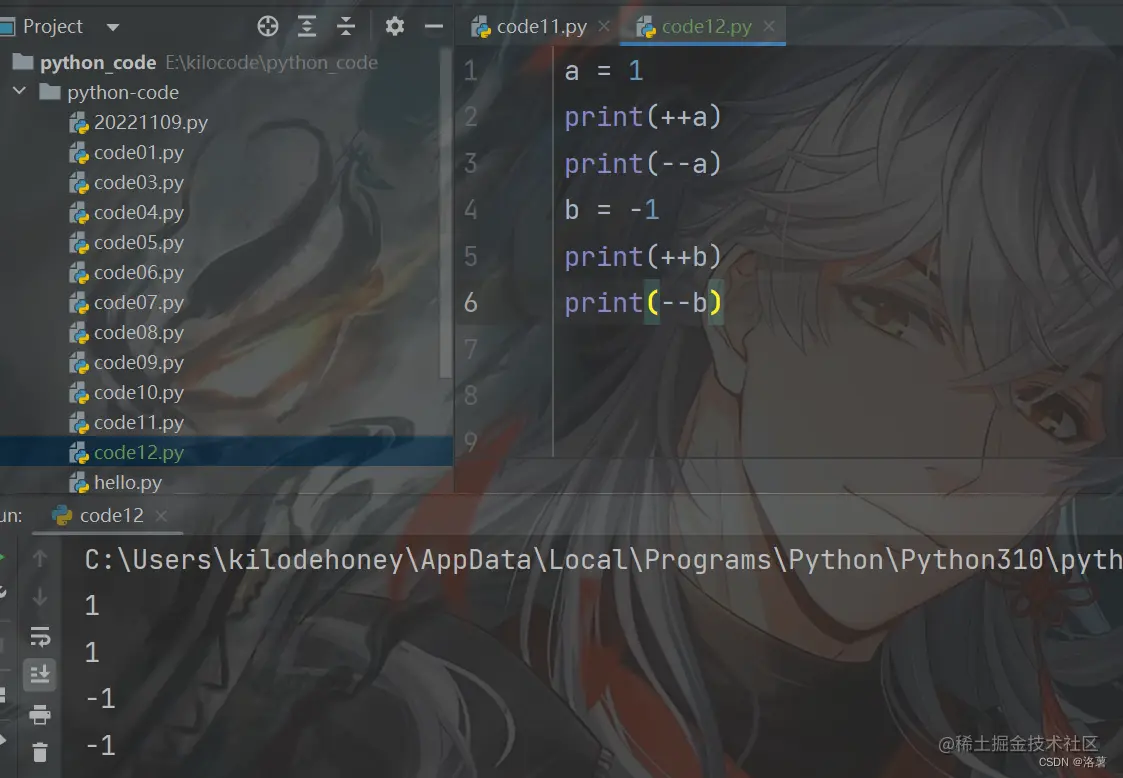Open the Project panel settings gear
The width and height of the screenshot is (1123, 778).
[395, 27]
